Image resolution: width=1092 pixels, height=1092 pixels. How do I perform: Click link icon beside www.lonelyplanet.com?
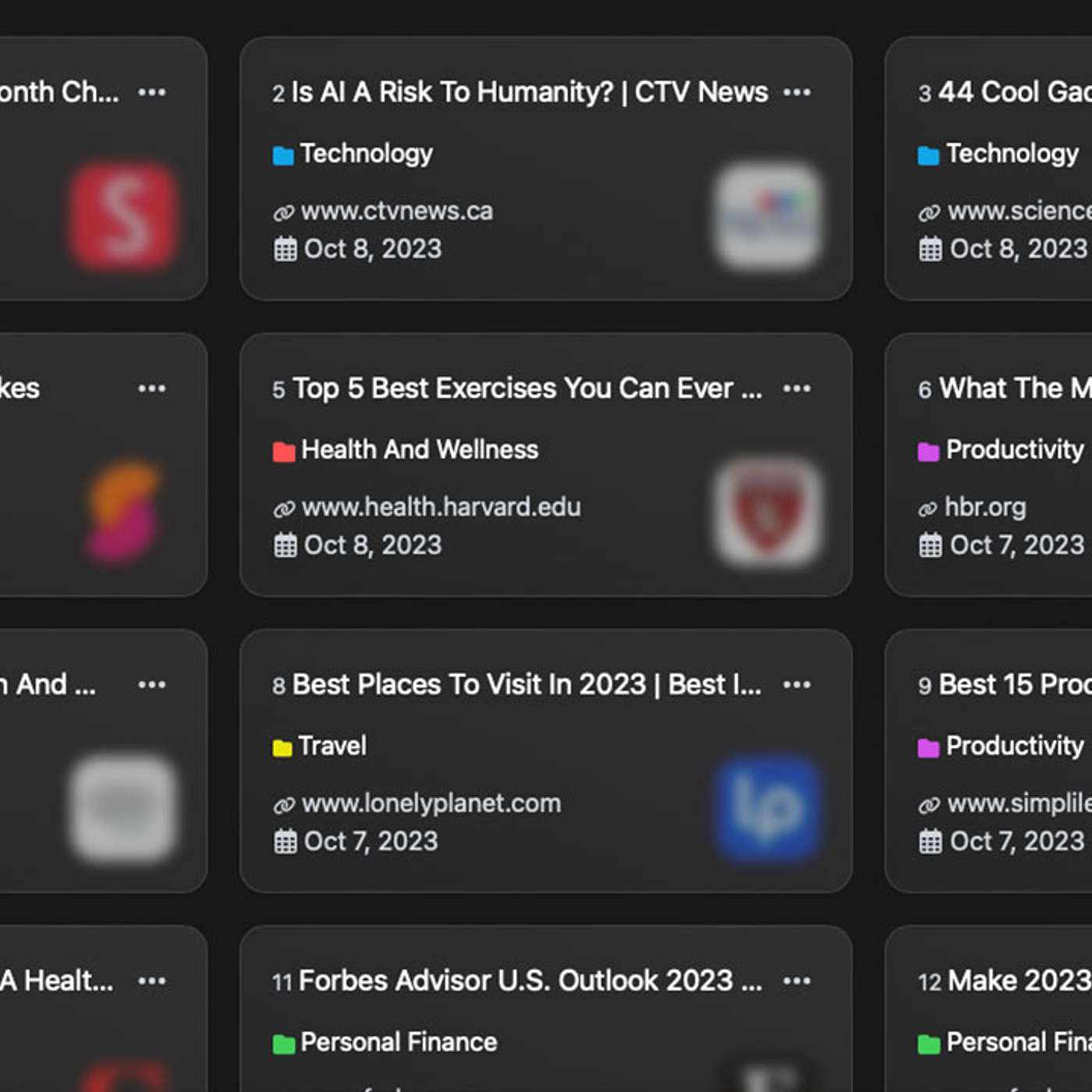[x=284, y=805]
